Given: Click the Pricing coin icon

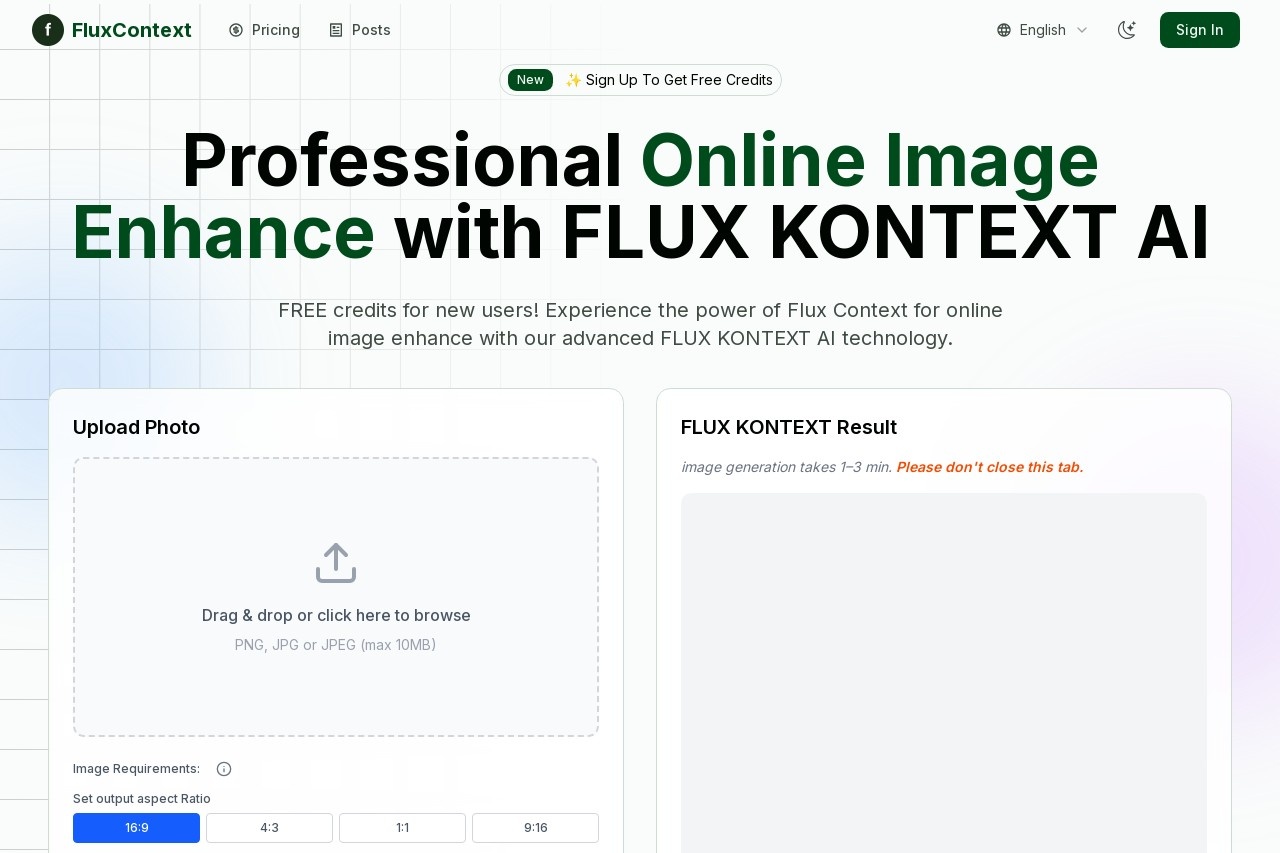Looking at the screenshot, I should pos(236,30).
